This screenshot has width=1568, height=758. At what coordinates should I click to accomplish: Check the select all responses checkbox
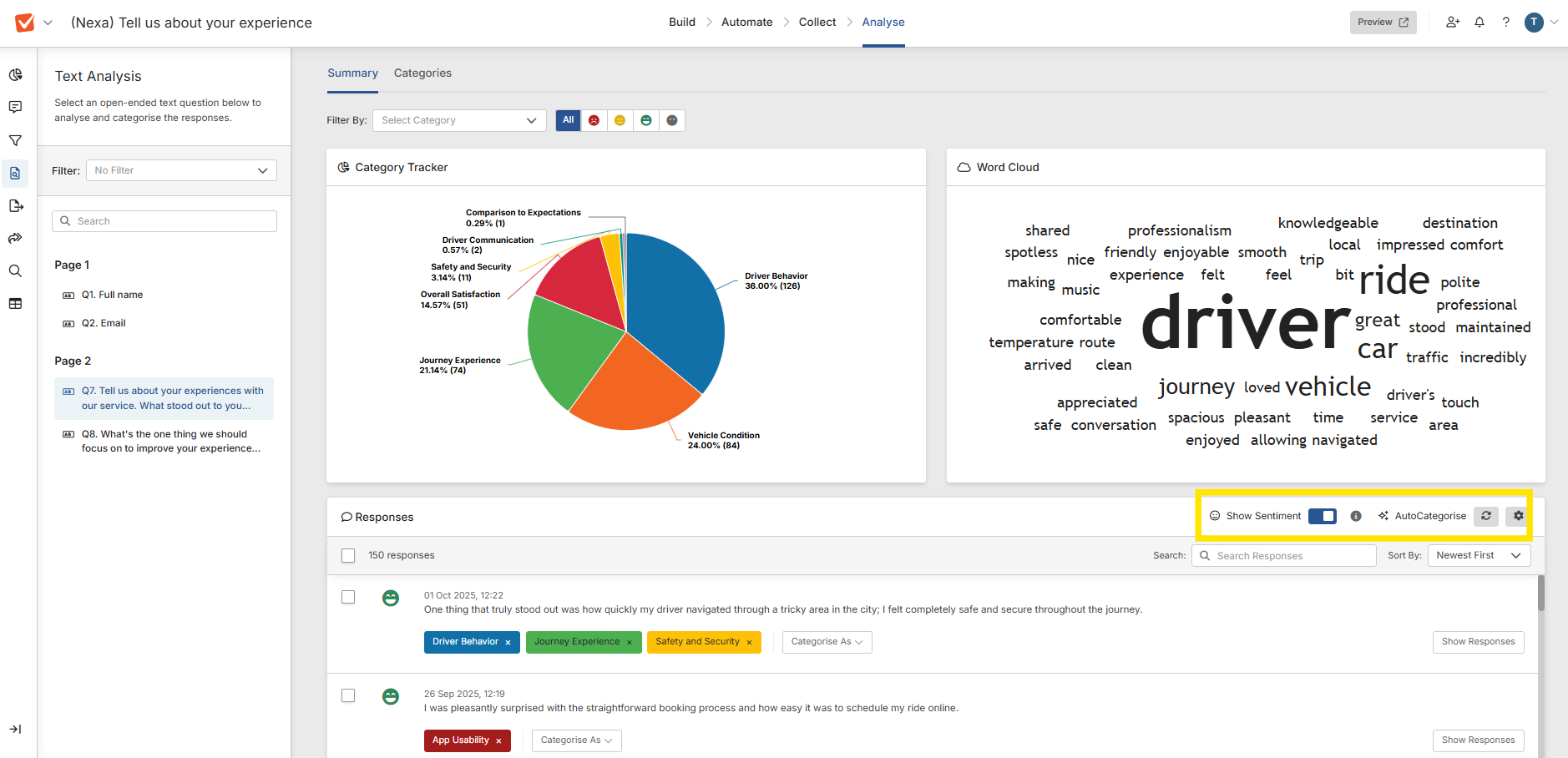(348, 555)
